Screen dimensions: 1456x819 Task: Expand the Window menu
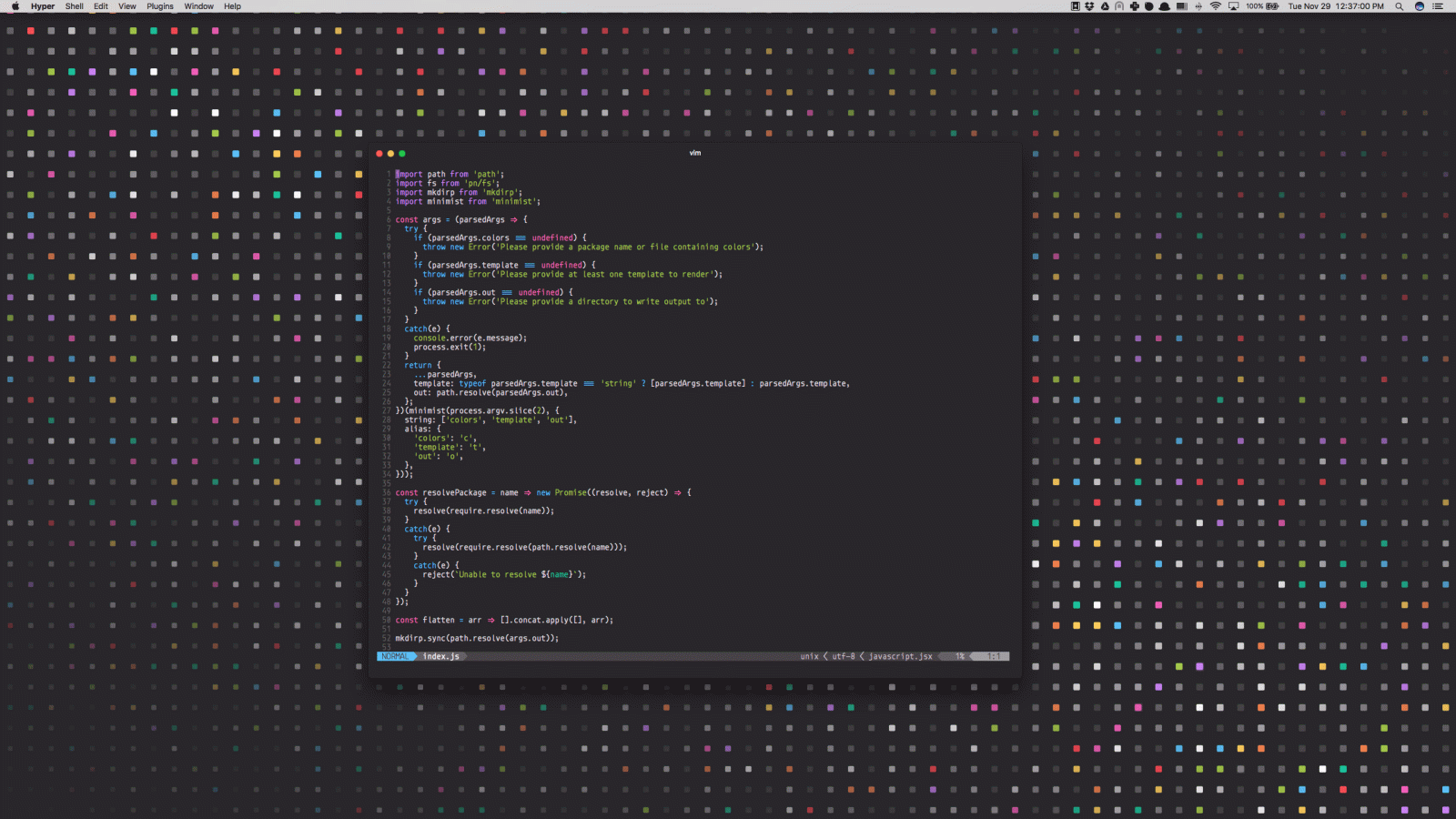pos(198,6)
